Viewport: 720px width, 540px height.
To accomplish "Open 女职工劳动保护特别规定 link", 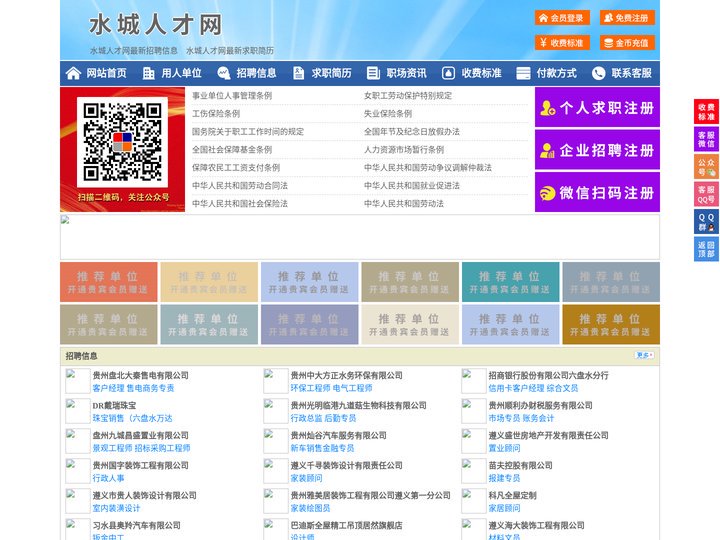I will point(408,96).
